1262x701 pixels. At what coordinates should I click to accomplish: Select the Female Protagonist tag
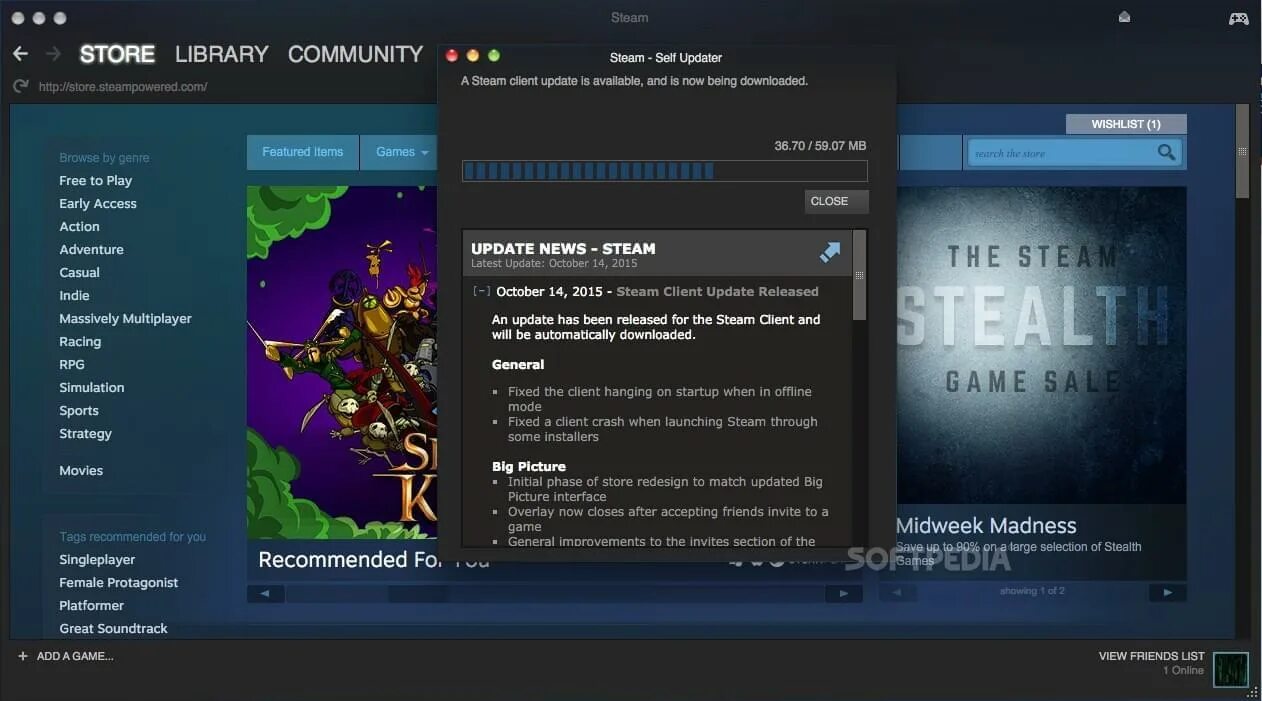click(x=119, y=583)
